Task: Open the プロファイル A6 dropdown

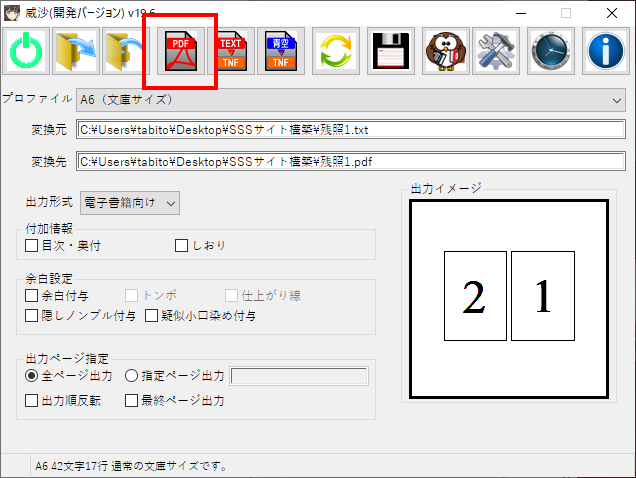Action: click(351, 100)
